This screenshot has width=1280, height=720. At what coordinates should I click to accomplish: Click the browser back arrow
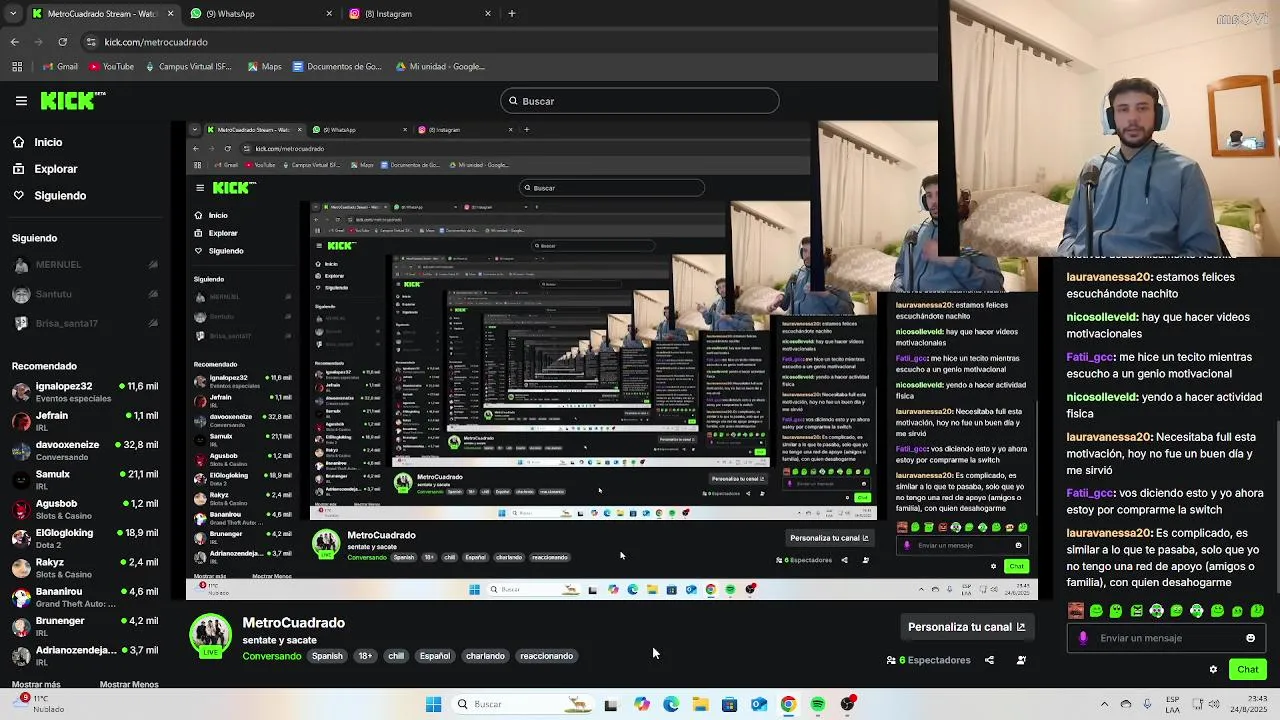point(14,42)
